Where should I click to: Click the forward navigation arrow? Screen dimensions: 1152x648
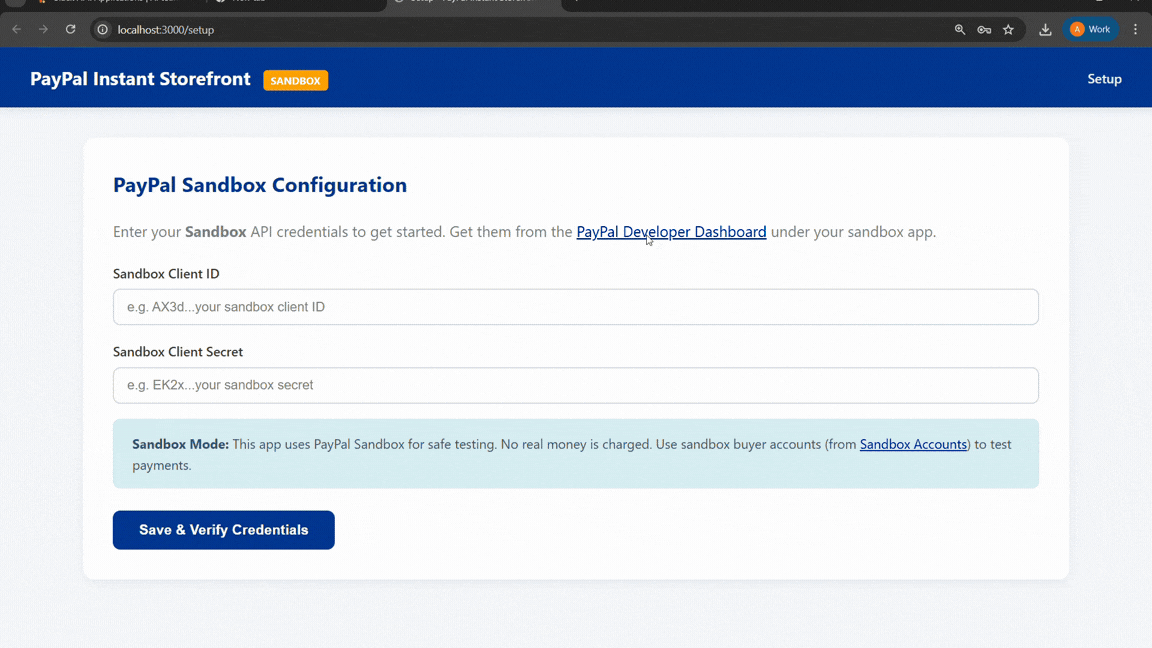(43, 29)
